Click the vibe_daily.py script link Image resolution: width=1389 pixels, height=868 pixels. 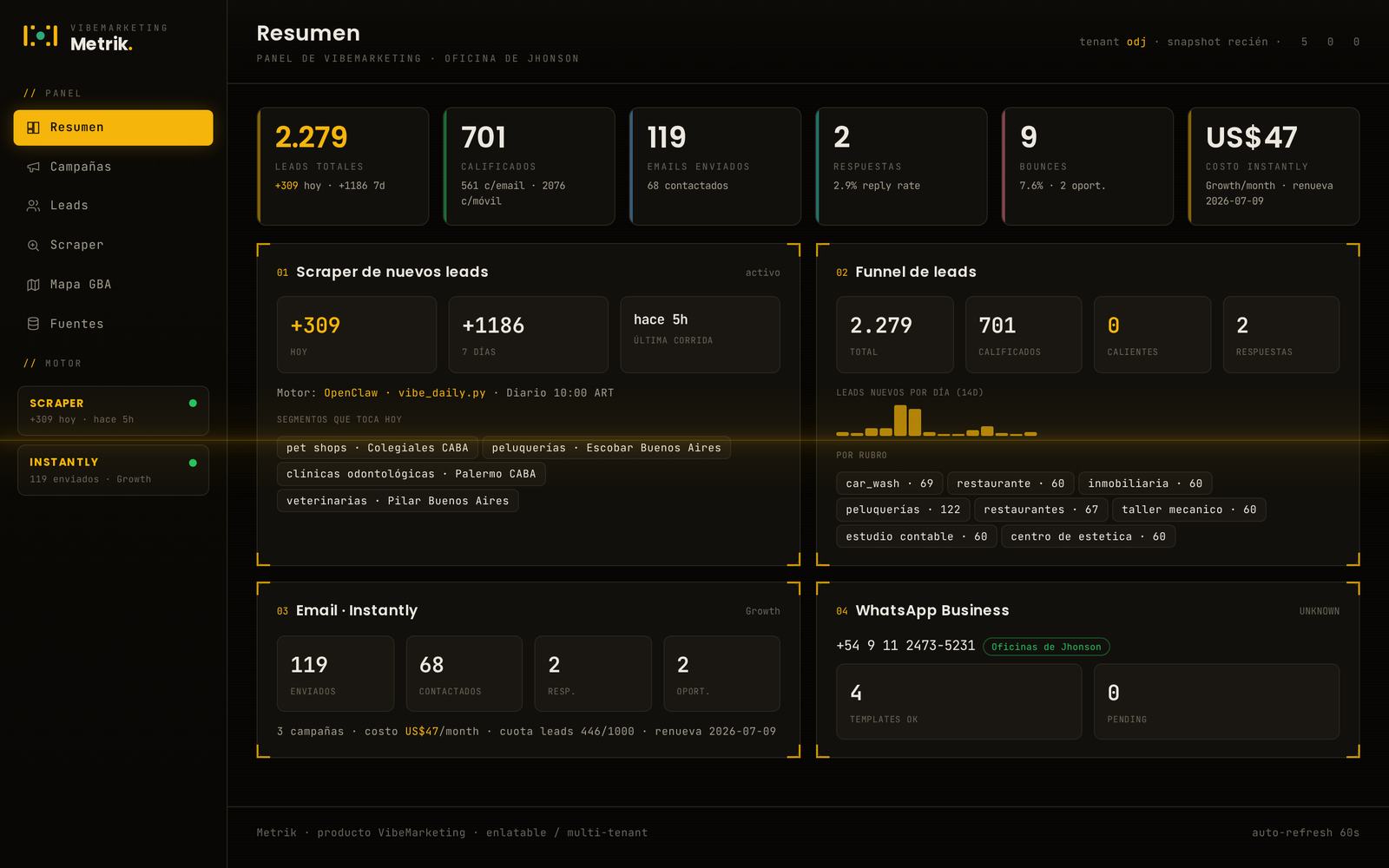point(442,393)
